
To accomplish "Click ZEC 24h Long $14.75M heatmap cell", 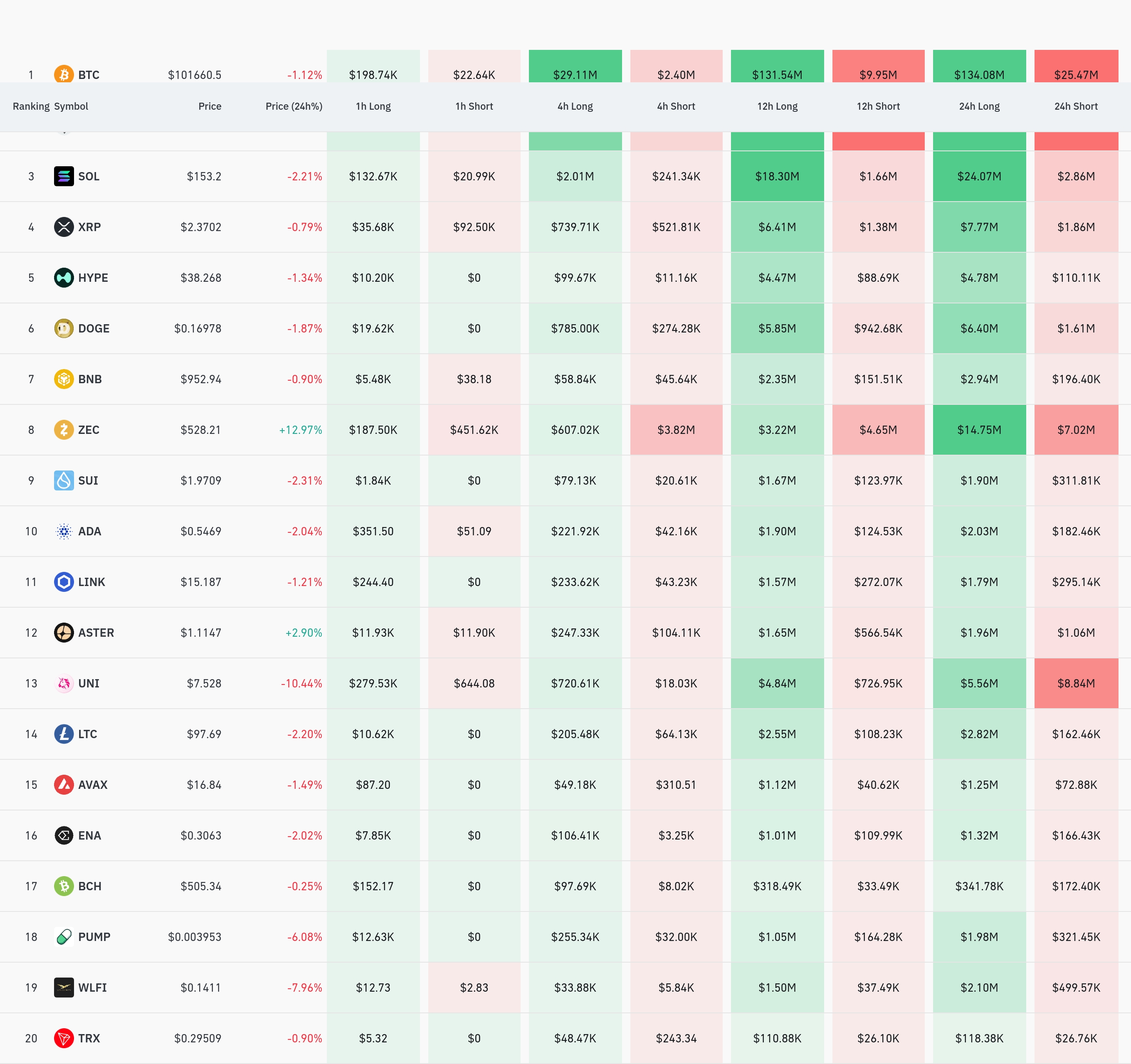I will (x=979, y=430).
